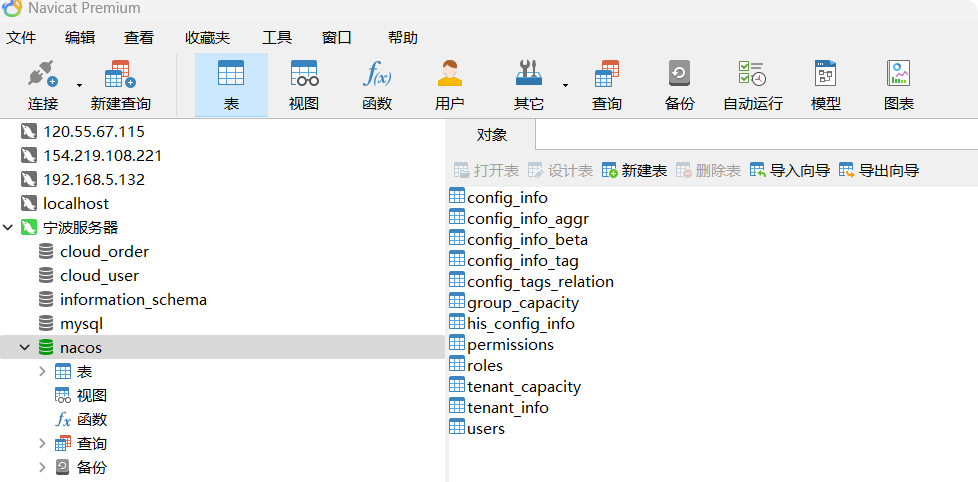The image size is (978, 482).
Task: Click the 新建表 button
Action: [634, 170]
